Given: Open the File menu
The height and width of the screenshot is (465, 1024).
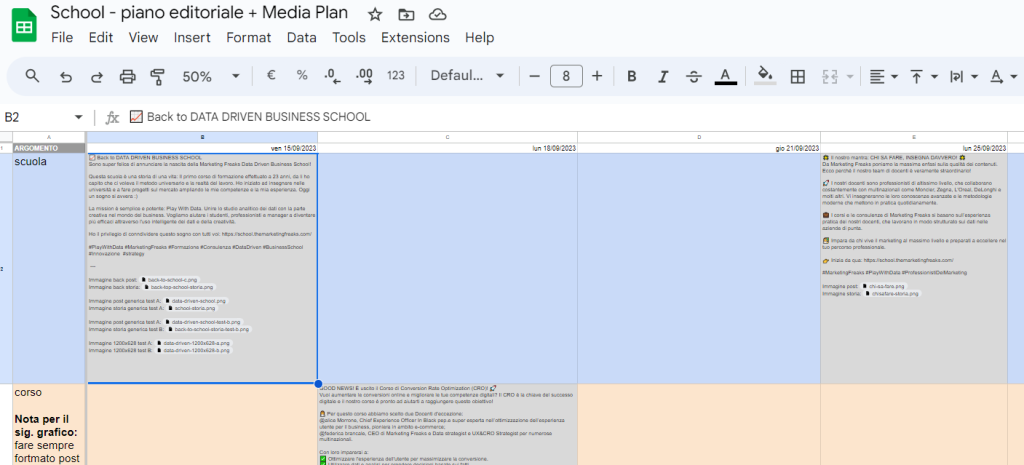Looking at the screenshot, I should point(62,37).
